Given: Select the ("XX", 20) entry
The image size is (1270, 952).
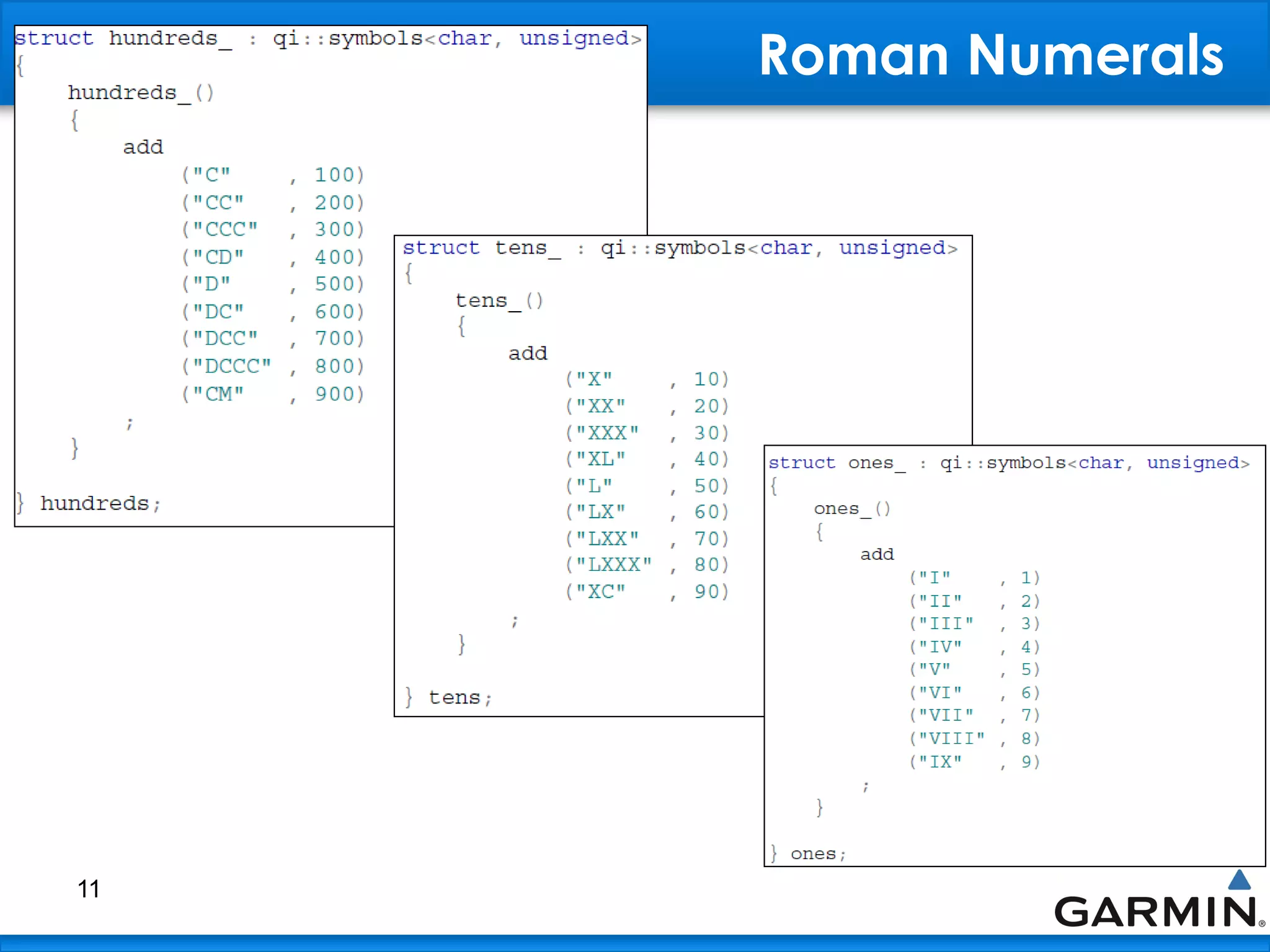Looking at the screenshot, I should 647,406.
